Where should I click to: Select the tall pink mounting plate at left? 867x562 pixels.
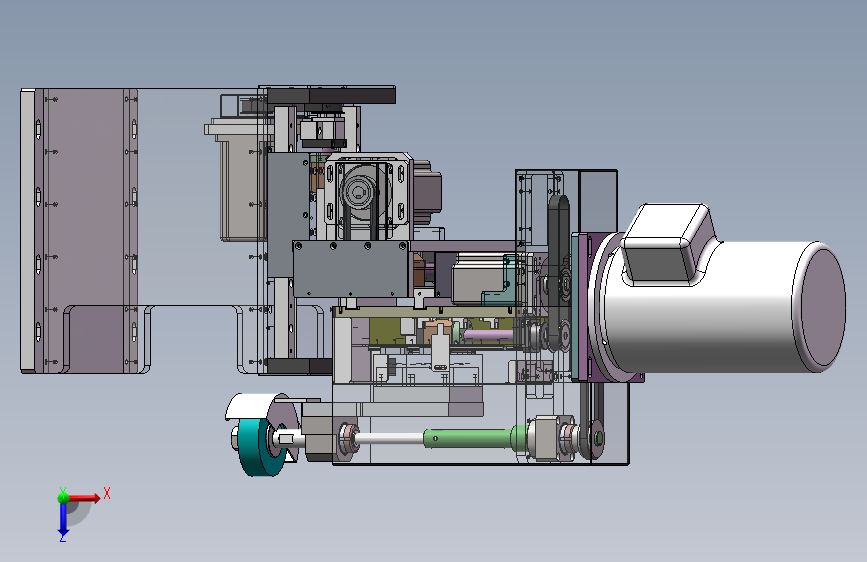click(x=86, y=230)
